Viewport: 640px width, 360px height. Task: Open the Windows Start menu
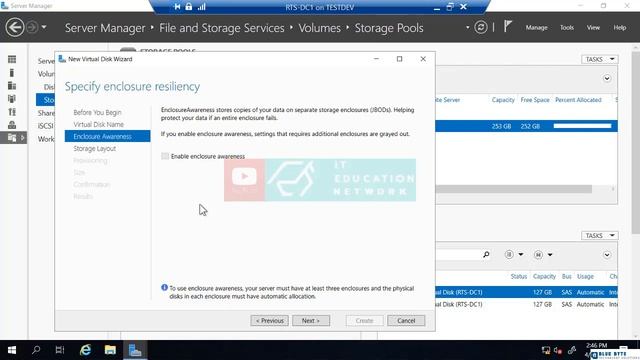click(12, 350)
